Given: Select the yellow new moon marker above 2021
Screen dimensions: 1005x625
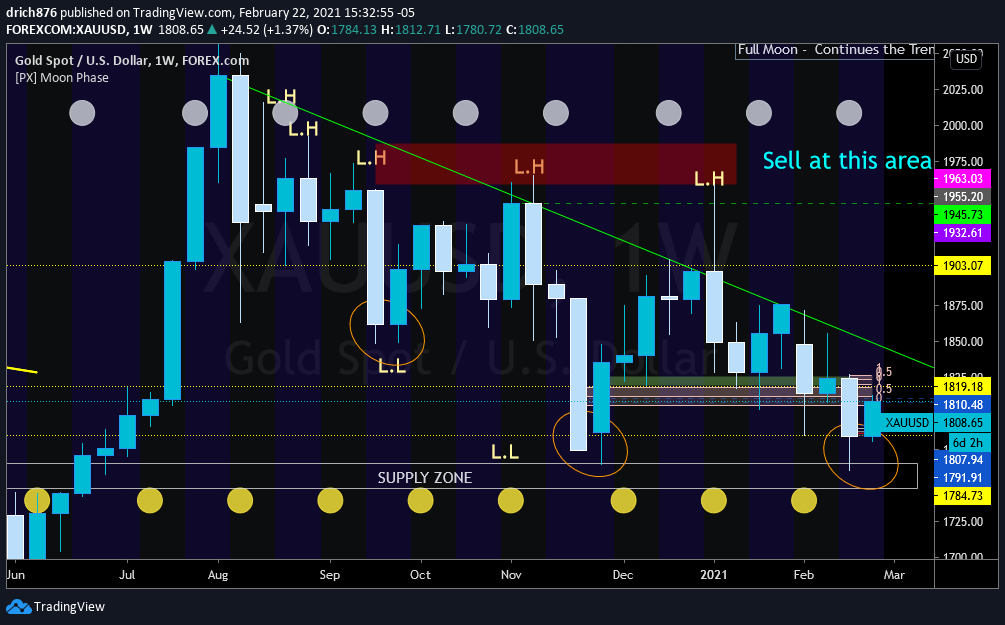Looking at the screenshot, I should pos(714,501).
